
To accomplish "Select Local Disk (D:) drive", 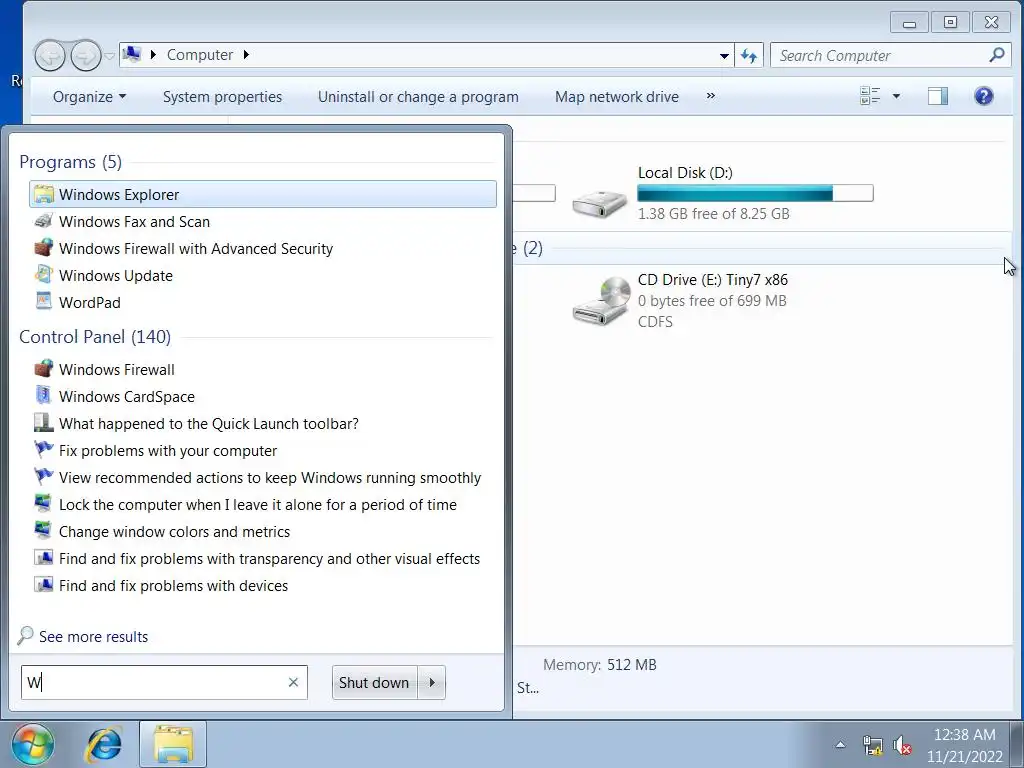I will [x=722, y=193].
